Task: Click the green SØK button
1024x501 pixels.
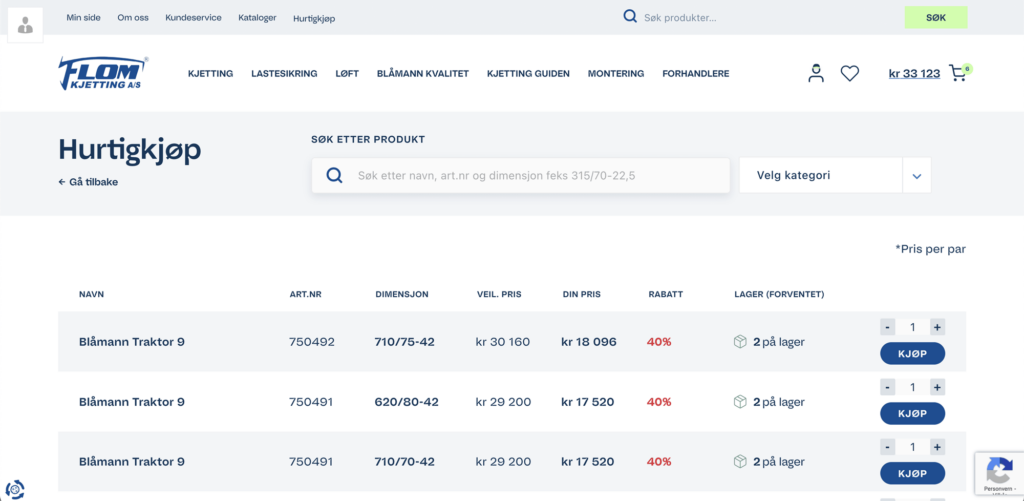Action: (936, 18)
